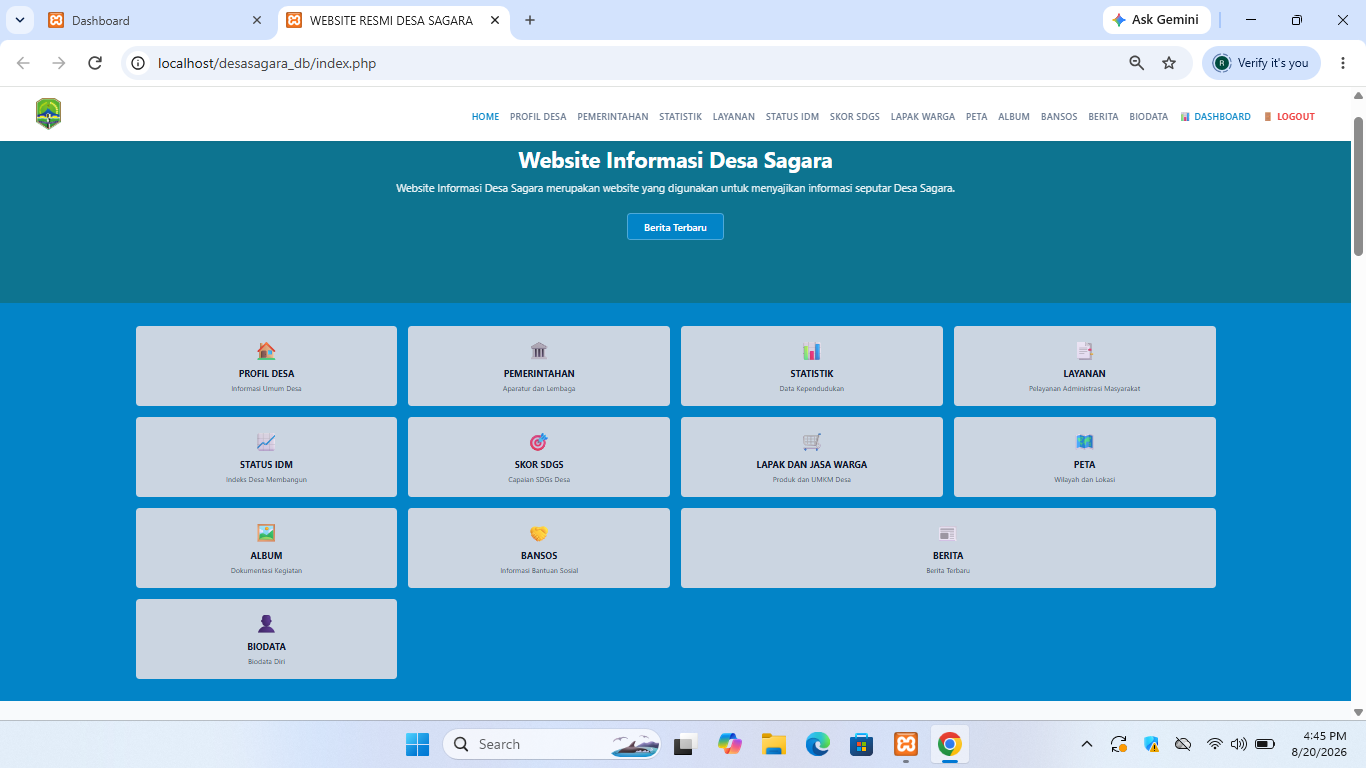Open the Windows Start menu

pos(417,744)
